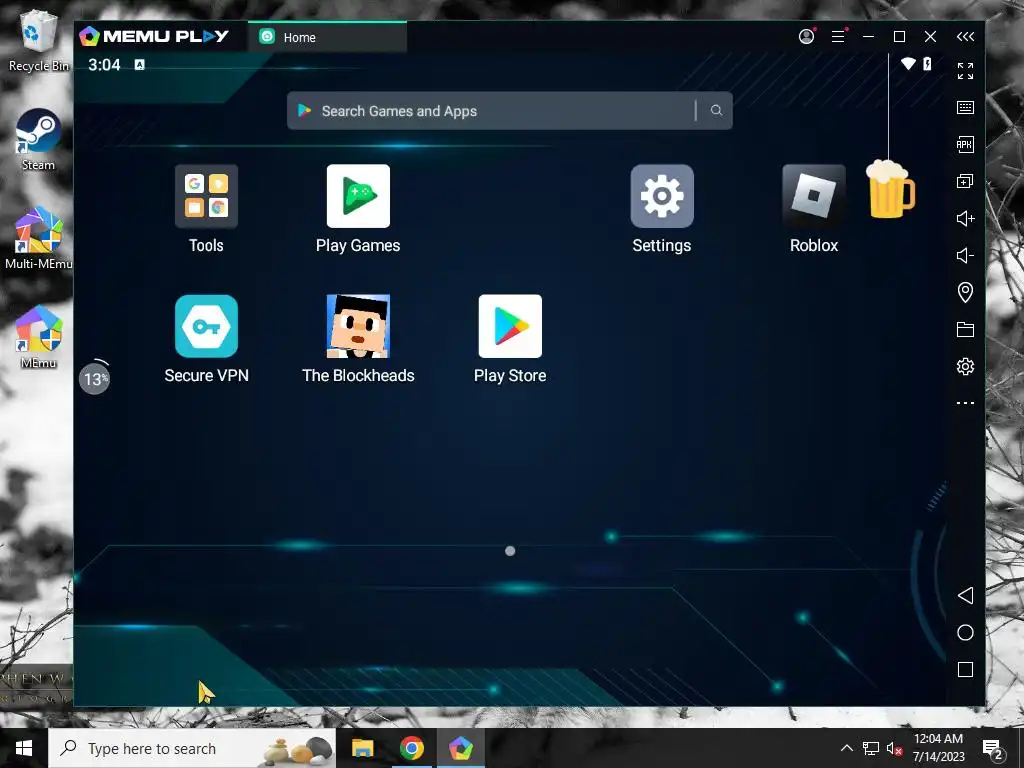Click the MEmu taskbar icon
The width and height of the screenshot is (1024, 768).
coord(460,748)
